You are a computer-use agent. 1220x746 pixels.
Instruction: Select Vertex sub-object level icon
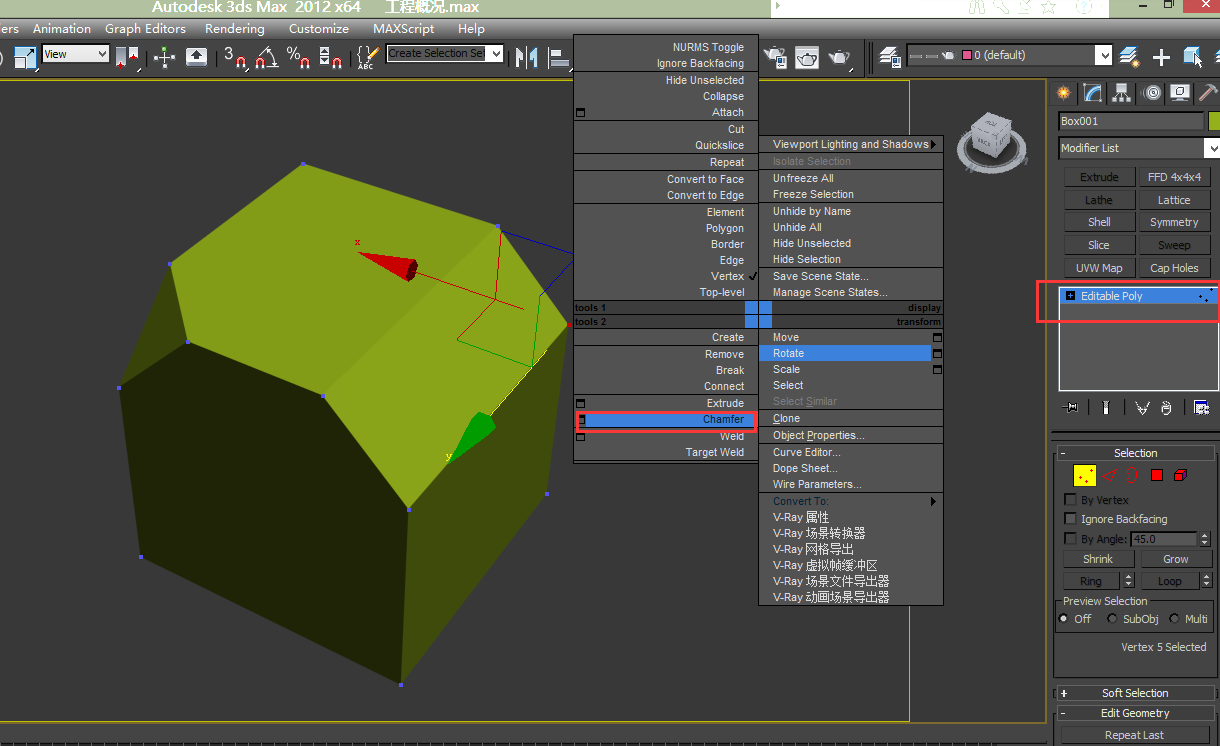1085,475
